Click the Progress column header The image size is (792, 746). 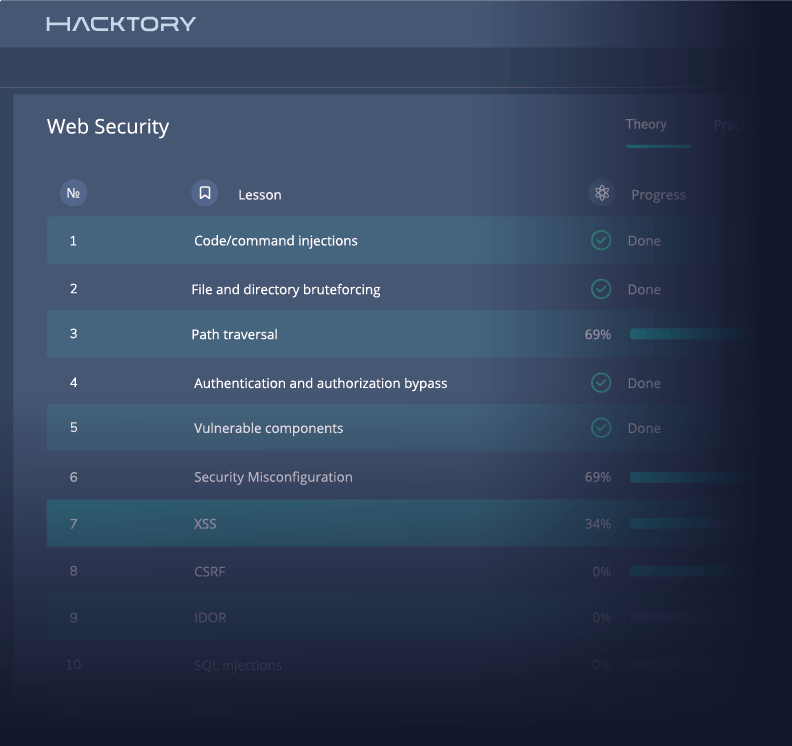[x=658, y=195]
